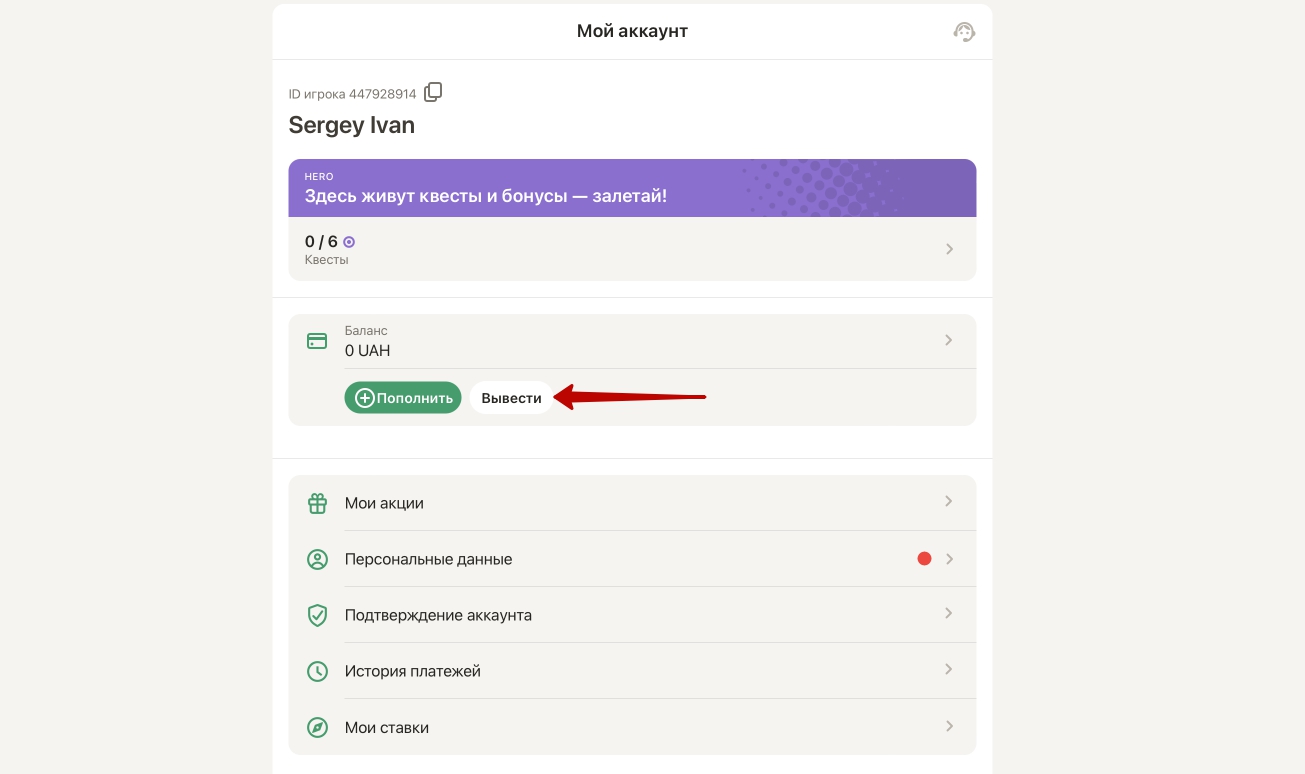Click the purple quest counter icon

click(x=349, y=242)
